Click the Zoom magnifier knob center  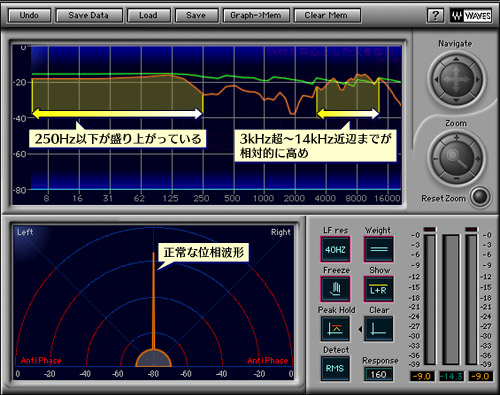tap(456, 158)
